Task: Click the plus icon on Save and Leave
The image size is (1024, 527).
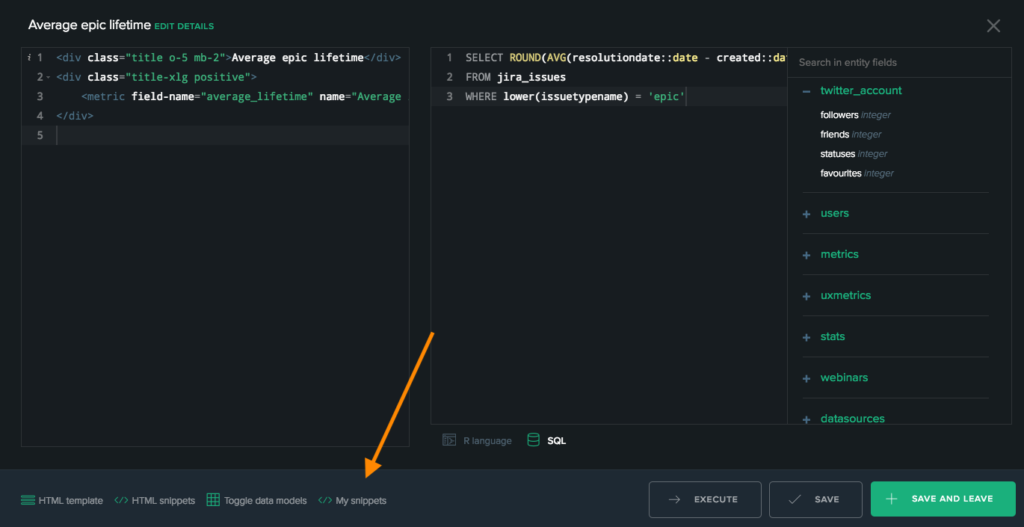Action: tap(891, 499)
